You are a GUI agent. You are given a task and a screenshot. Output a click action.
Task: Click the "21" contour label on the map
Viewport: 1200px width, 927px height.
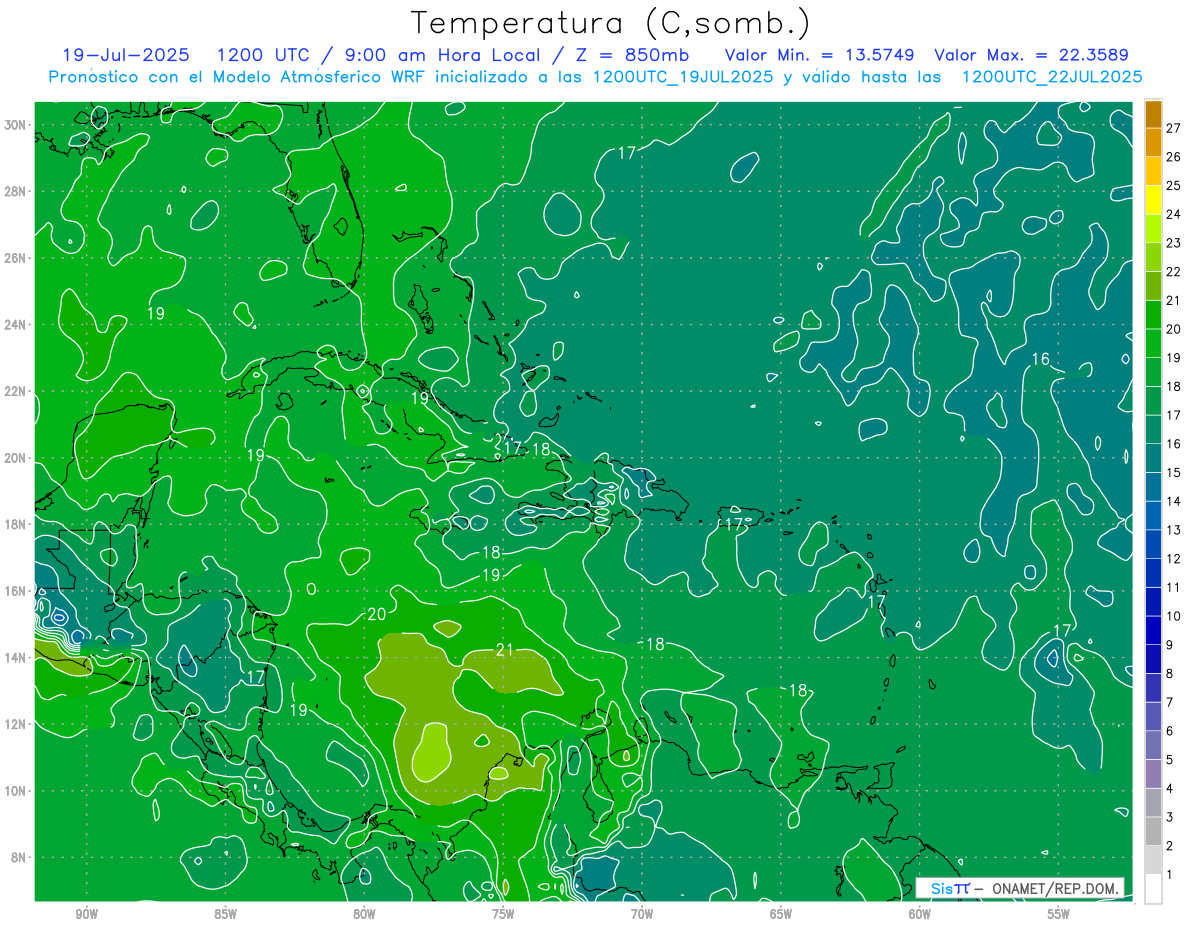point(505,650)
